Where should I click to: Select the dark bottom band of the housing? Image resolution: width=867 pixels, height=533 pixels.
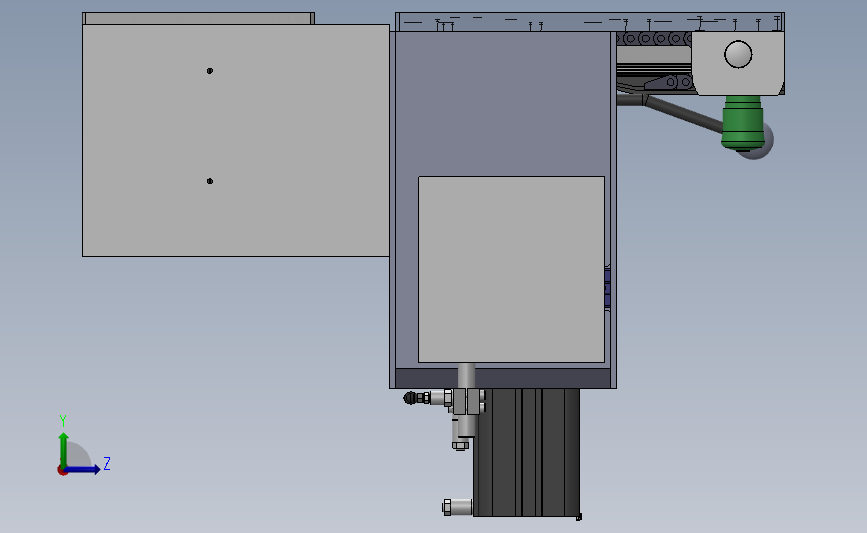[x=503, y=379]
